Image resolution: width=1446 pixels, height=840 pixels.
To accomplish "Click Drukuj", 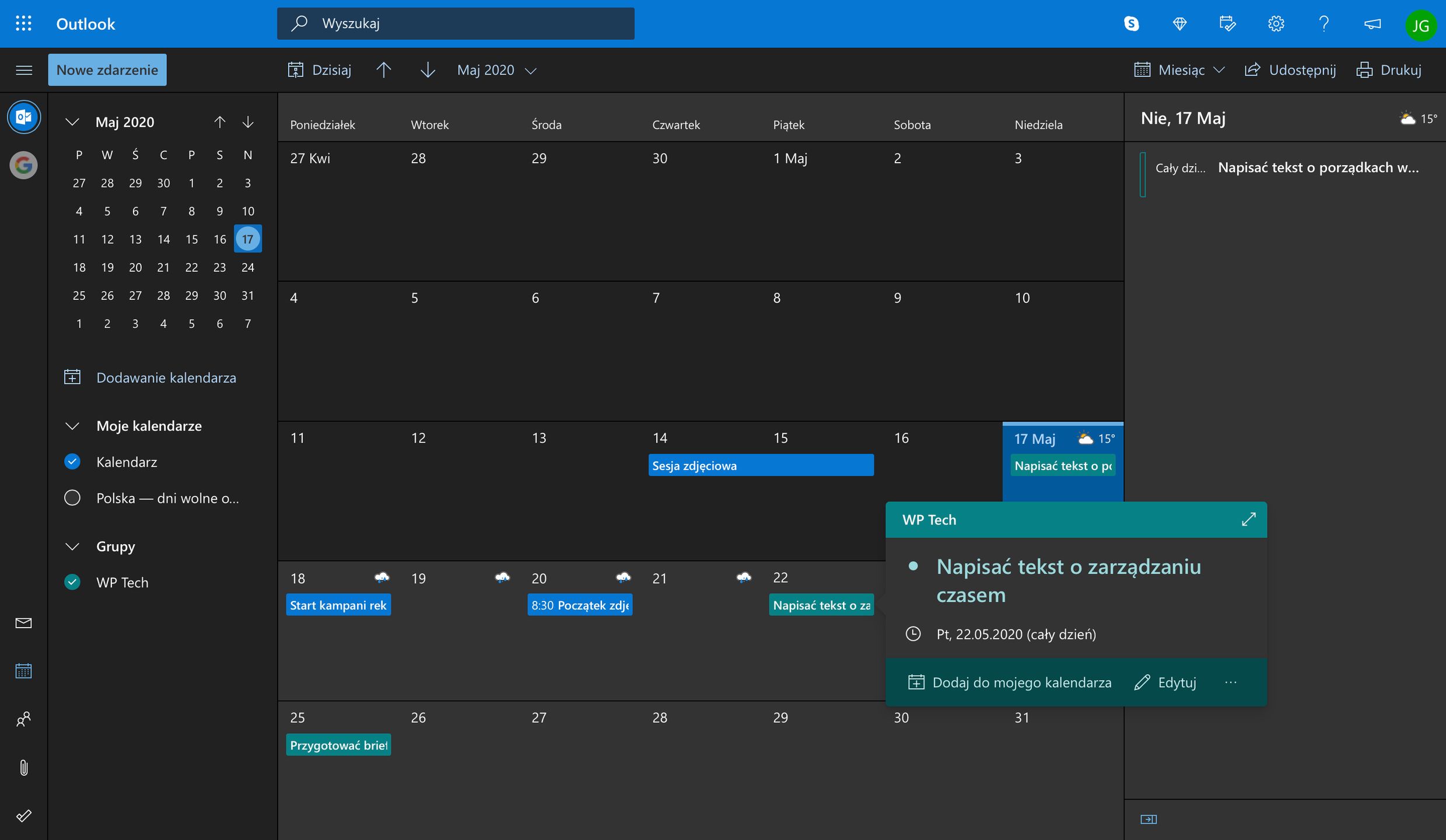I will (1389, 70).
